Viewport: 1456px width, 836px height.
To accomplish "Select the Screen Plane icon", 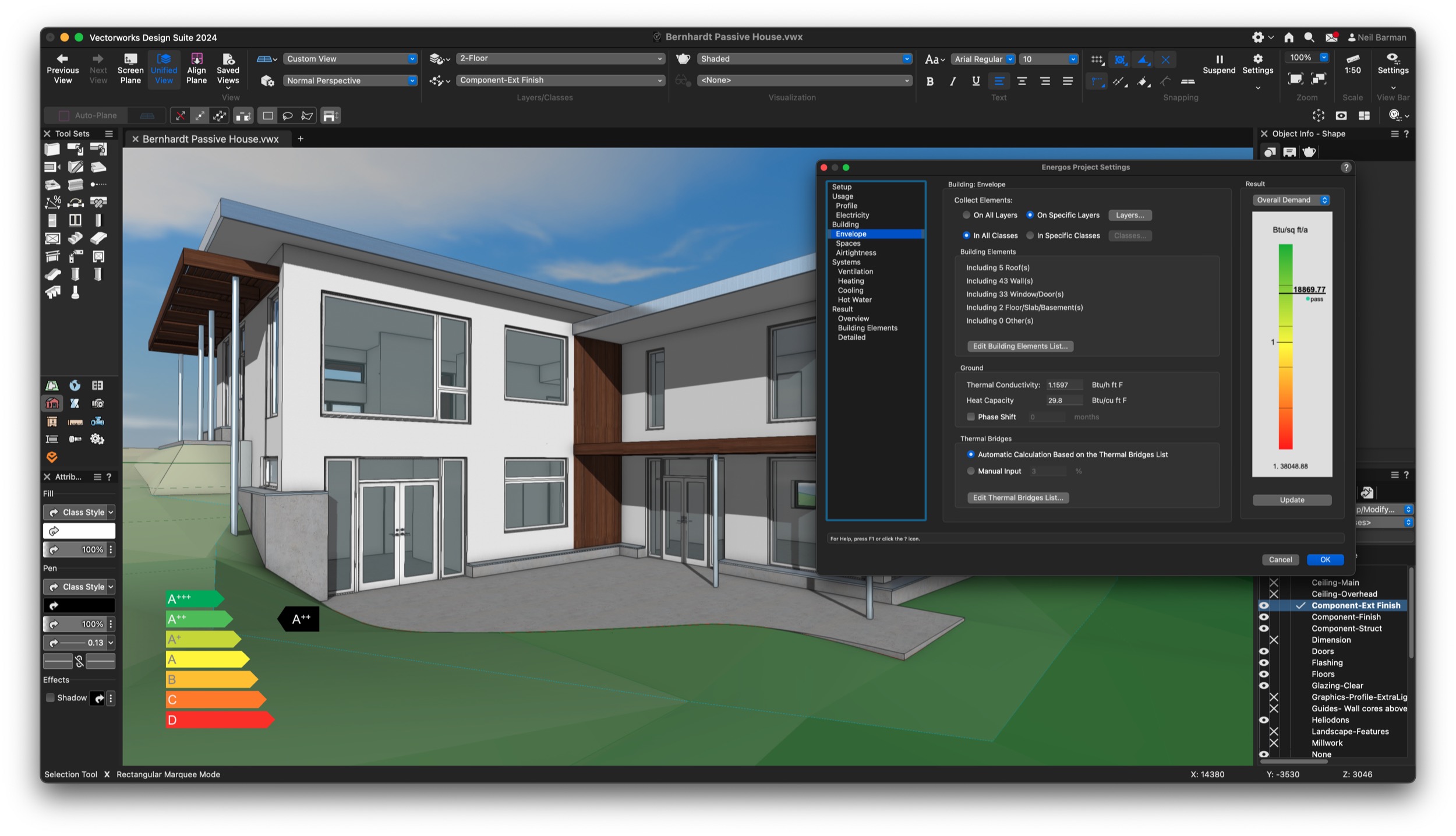I will pos(130,59).
